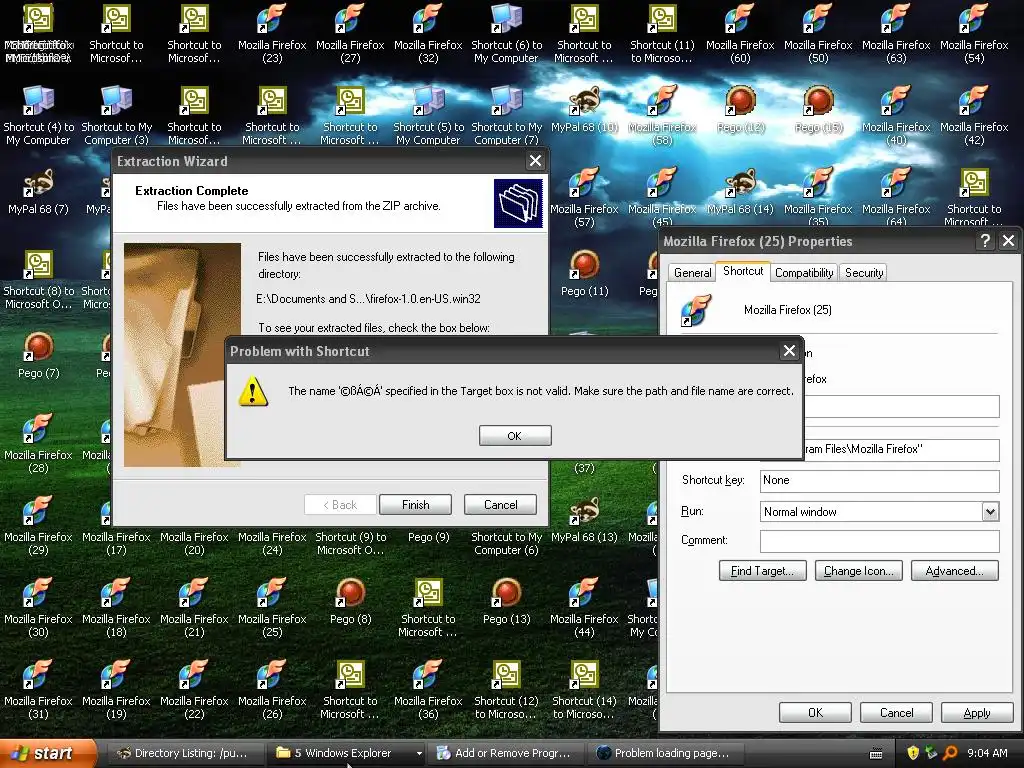Image resolution: width=1024 pixels, height=768 pixels.
Task: Switch to Directory Listing taskbar item
Action: 183,754
